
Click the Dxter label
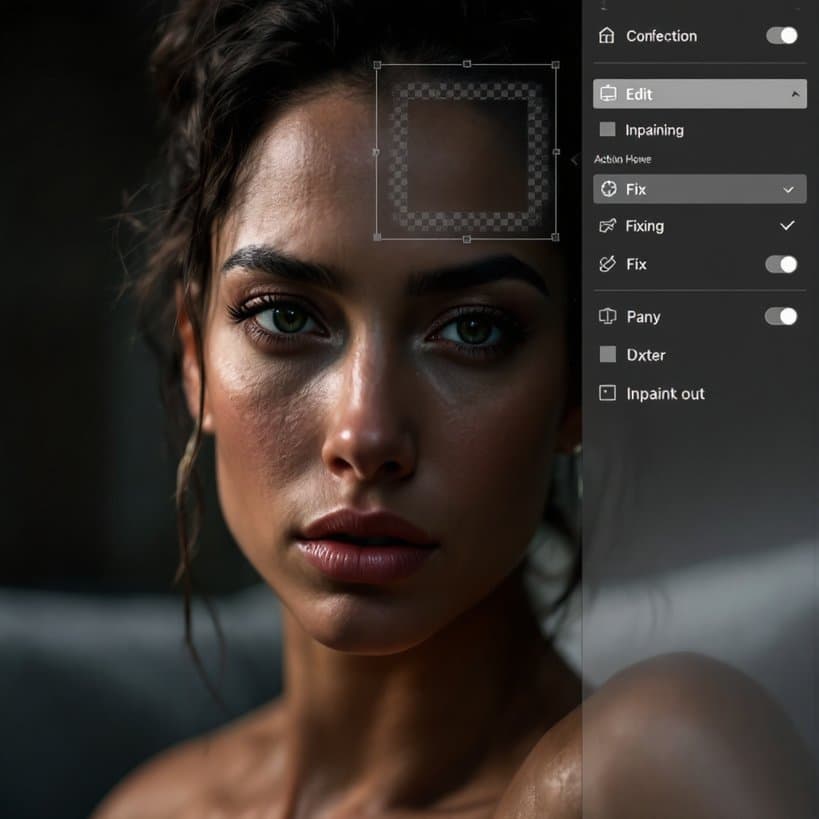(x=646, y=355)
